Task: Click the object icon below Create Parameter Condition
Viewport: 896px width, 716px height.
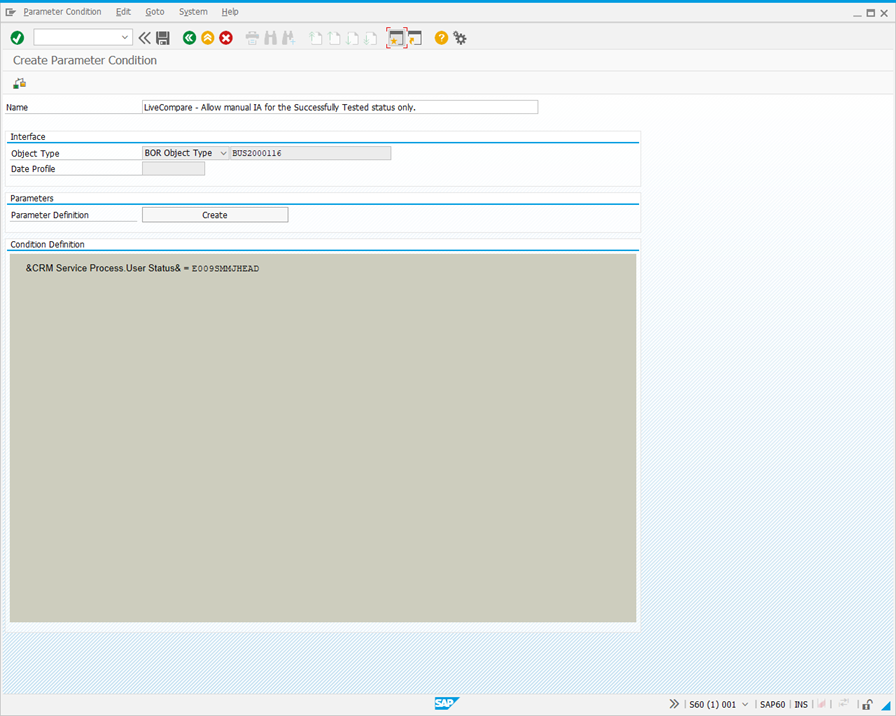Action: coord(18,83)
